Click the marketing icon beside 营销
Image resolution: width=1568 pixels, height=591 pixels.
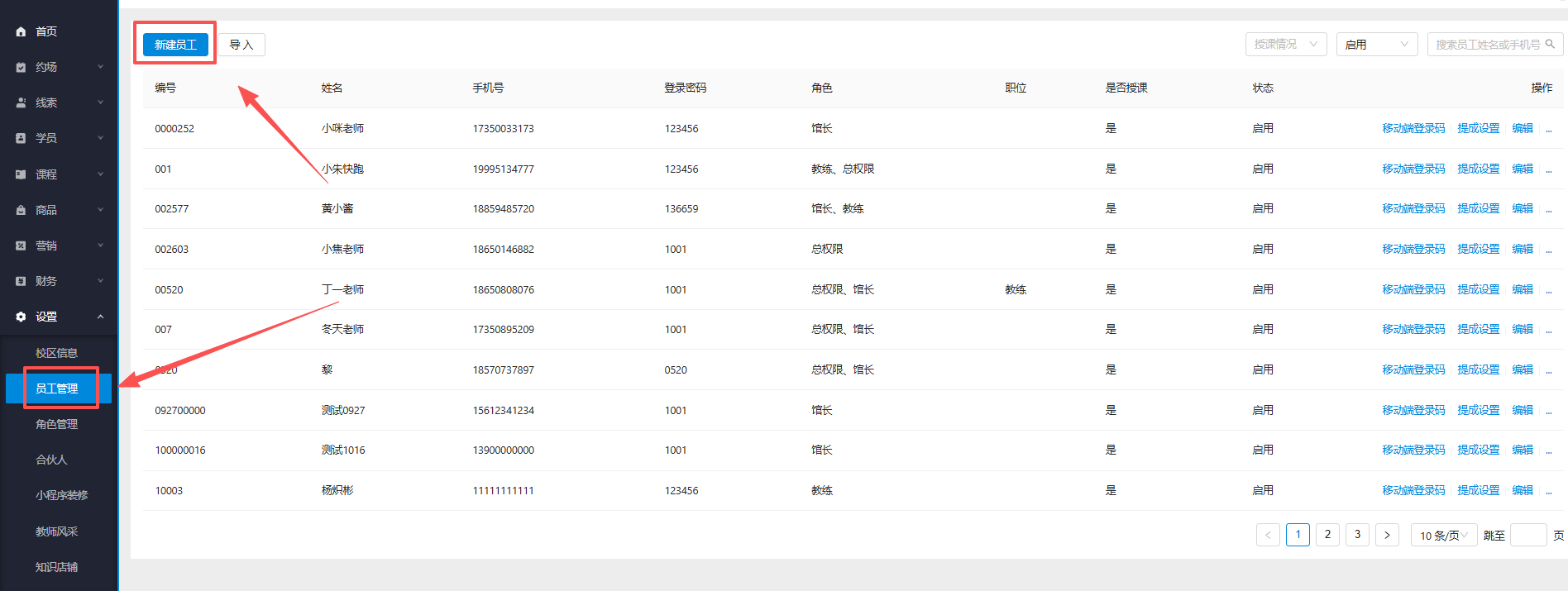click(x=21, y=245)
